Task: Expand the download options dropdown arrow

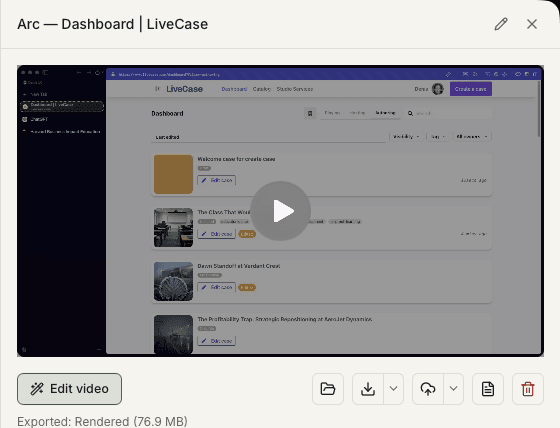Action: [394, 389]
